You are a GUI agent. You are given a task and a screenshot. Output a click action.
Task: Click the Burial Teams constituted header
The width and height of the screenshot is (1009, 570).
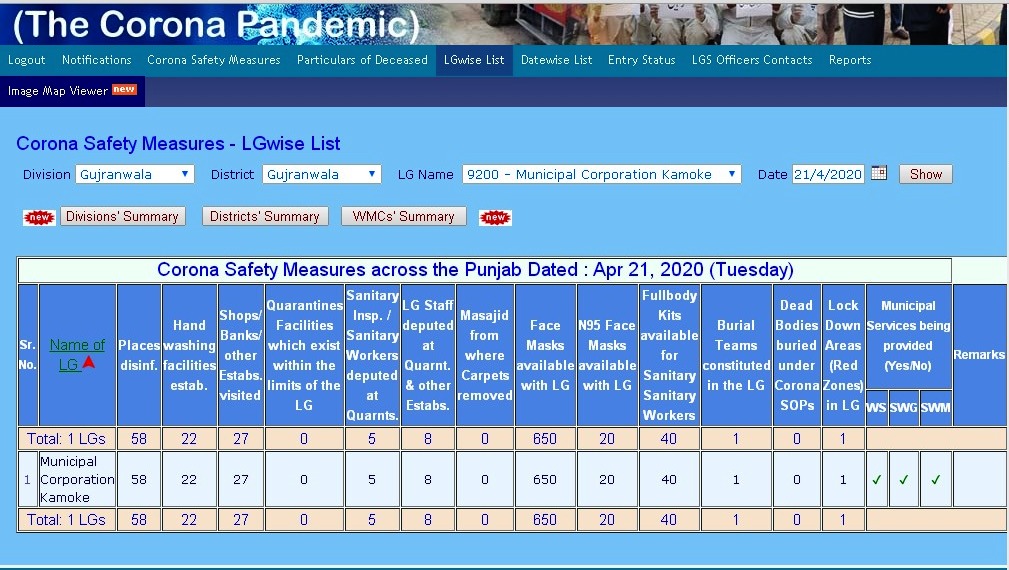[x=736, y=355]
